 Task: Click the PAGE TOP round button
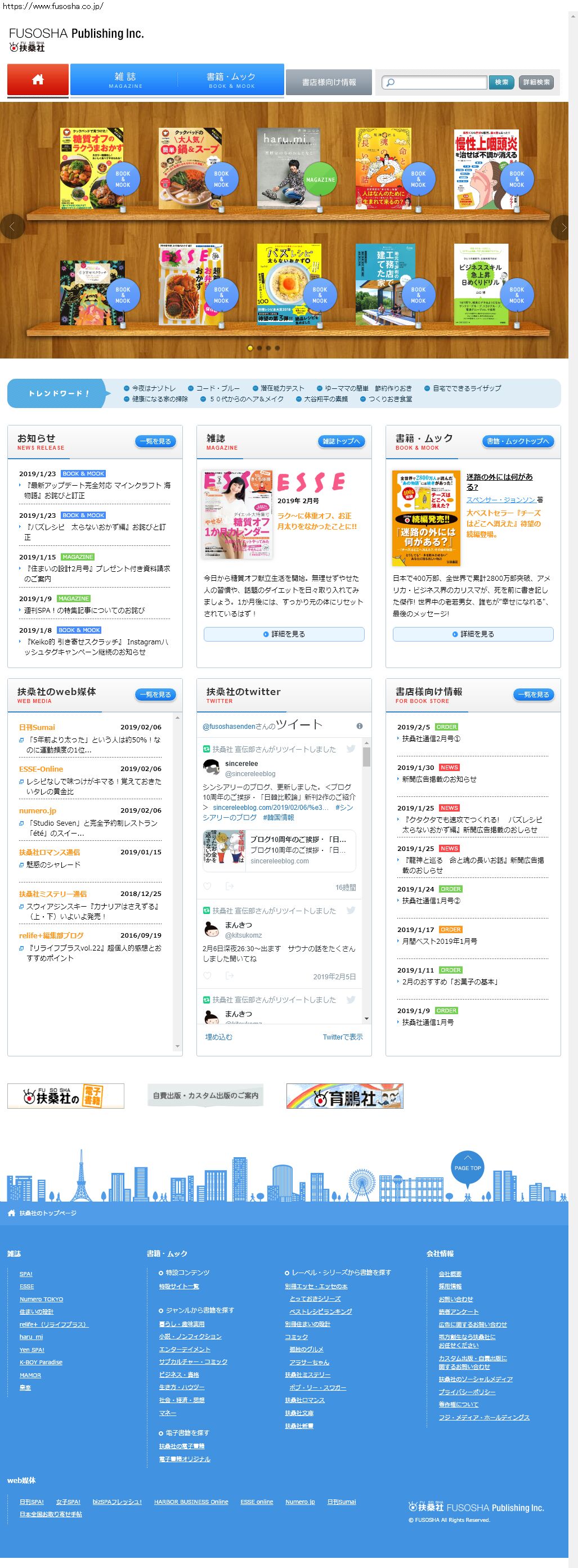pyautogui.click(x=467, y=1168)
